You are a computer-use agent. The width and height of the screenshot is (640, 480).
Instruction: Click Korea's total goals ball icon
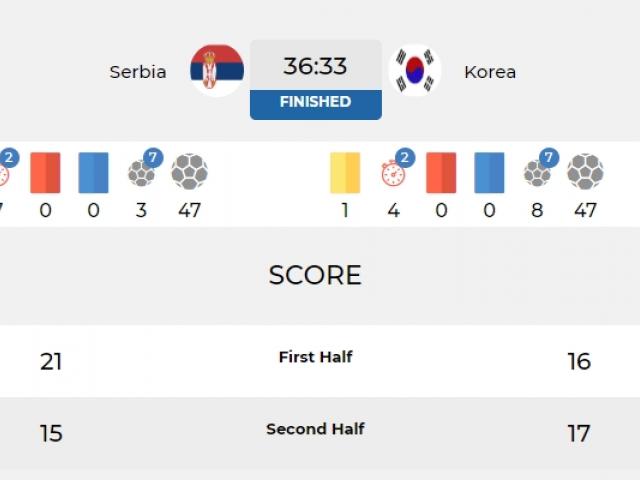click(x=586, y=171)
